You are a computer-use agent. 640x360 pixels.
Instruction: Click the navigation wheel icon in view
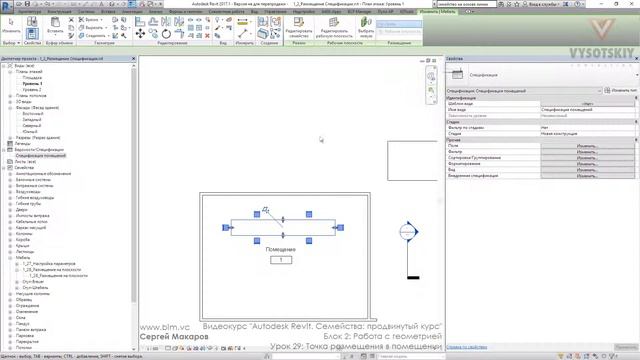click(x=431, y=76)
